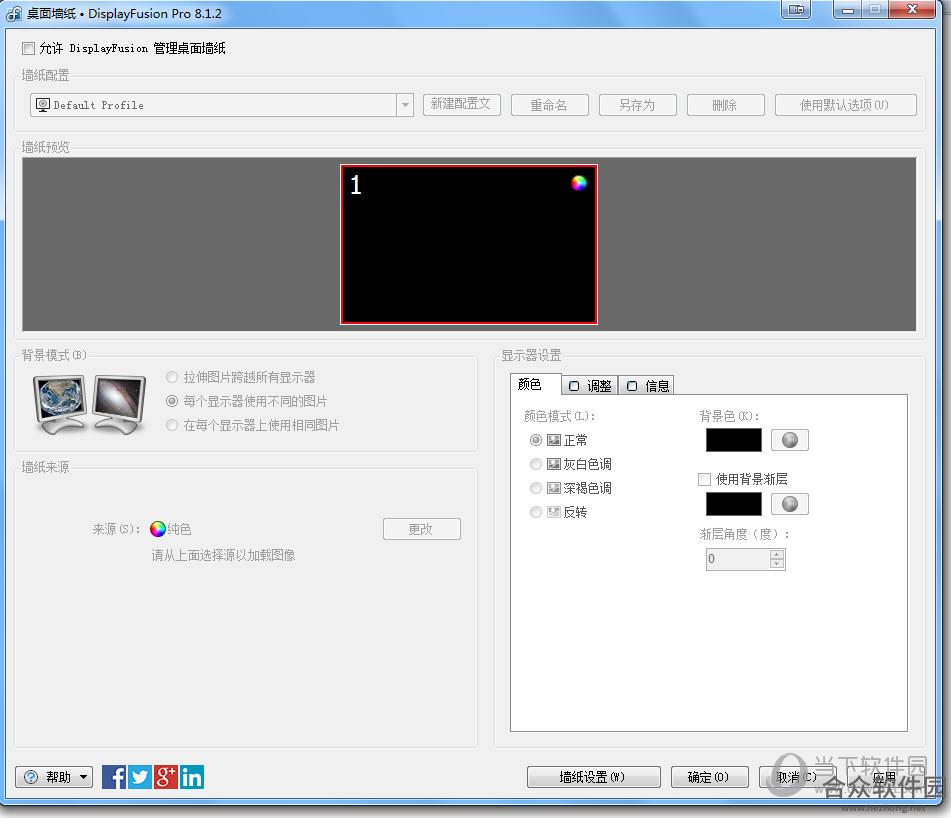951x818 pixels.
Task: Enable the 使用背景渐层 checkbox
Action: click(x=704, y=479)
